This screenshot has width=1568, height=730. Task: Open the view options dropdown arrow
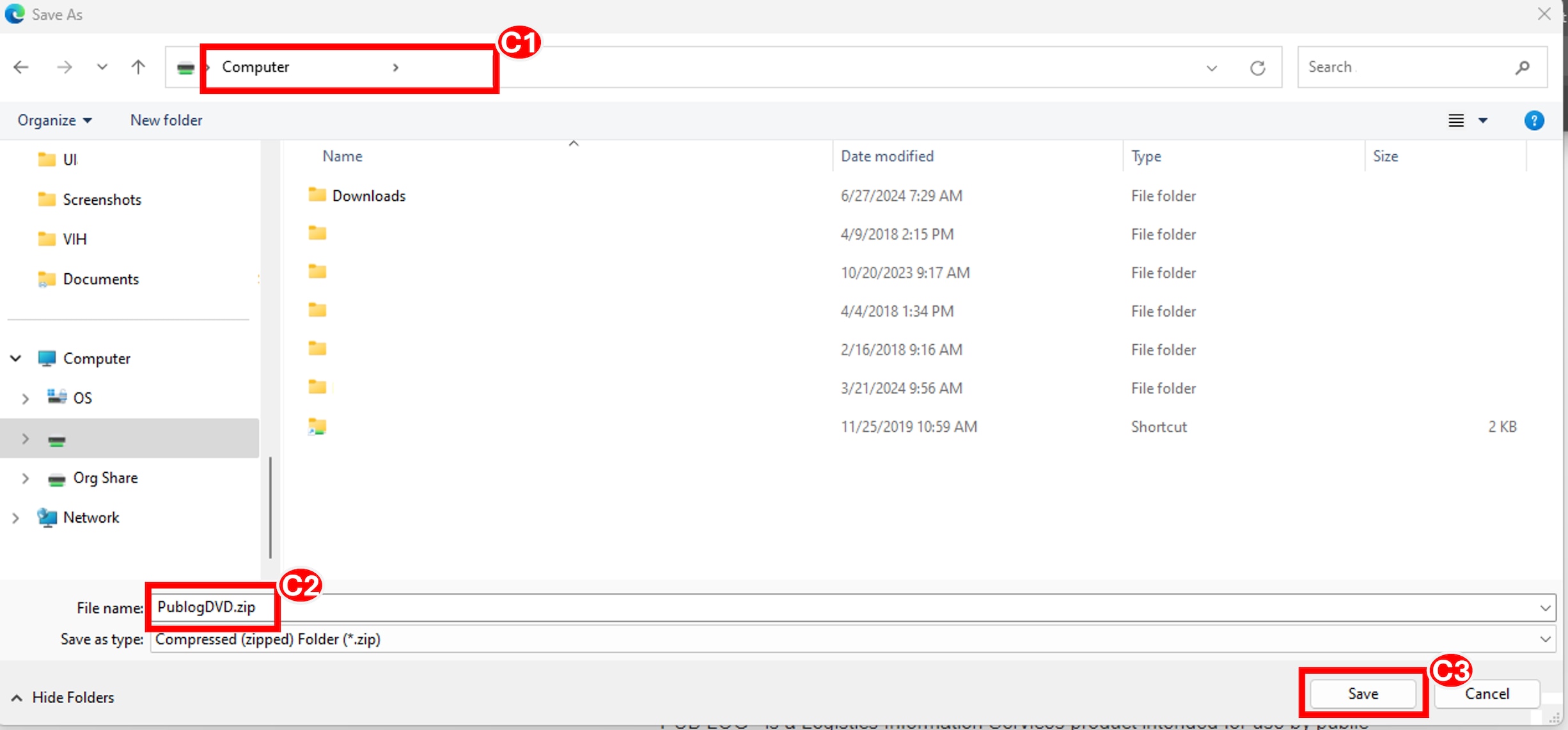point(1483,120)
